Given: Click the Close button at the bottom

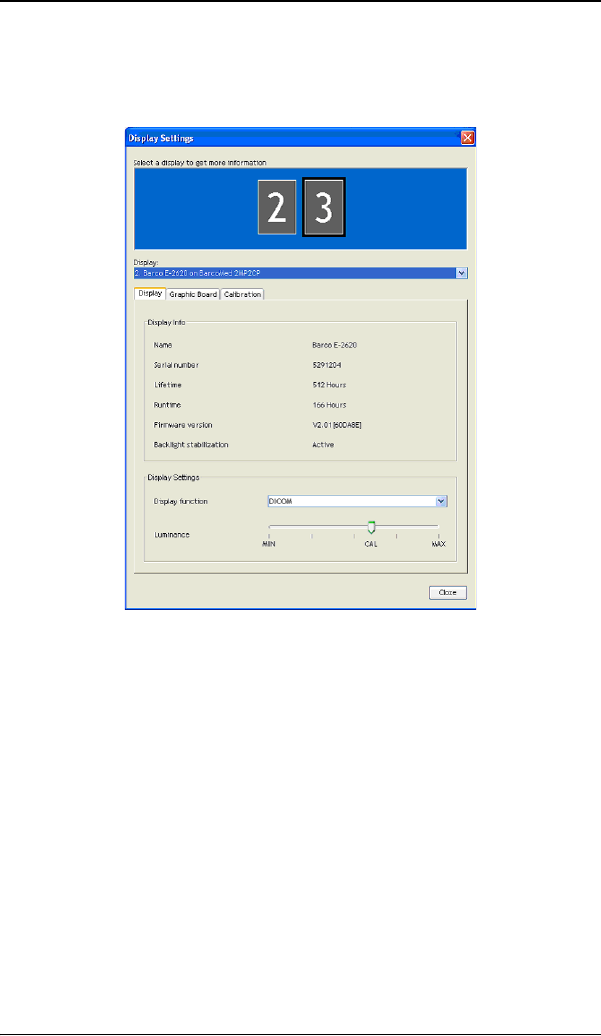Looking at the screenshot, I should pos(448,593).
